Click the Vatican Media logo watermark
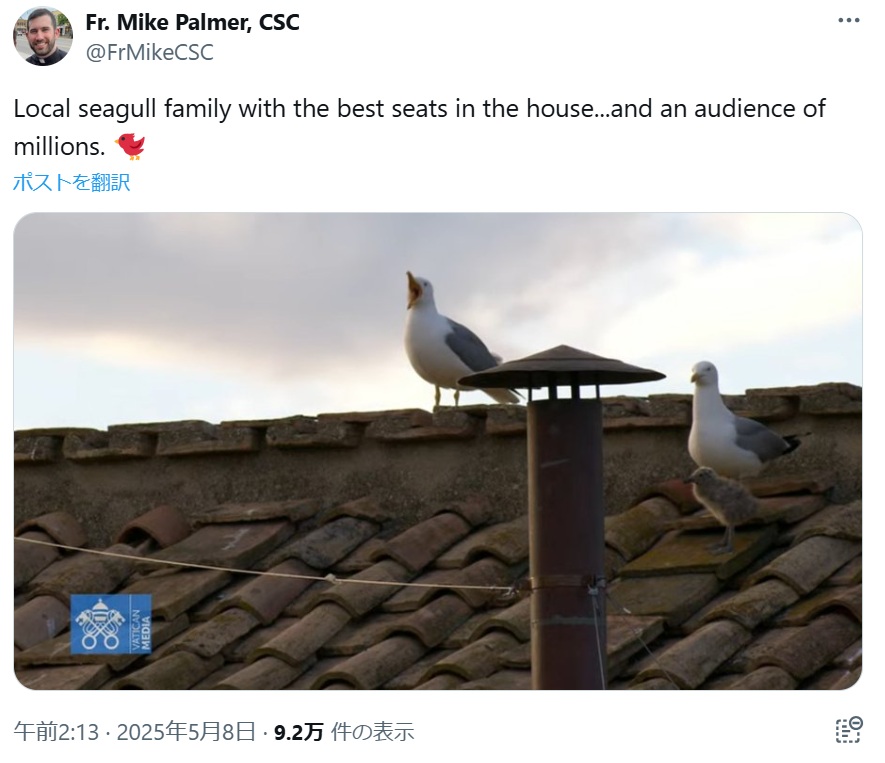This screenshot has width=885, height=763. 111,624
